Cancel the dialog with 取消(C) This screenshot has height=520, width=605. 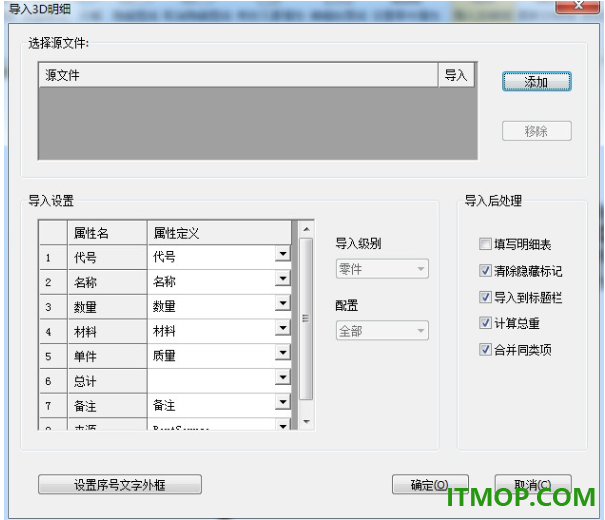pyautogui.click(x=533, y=485)
